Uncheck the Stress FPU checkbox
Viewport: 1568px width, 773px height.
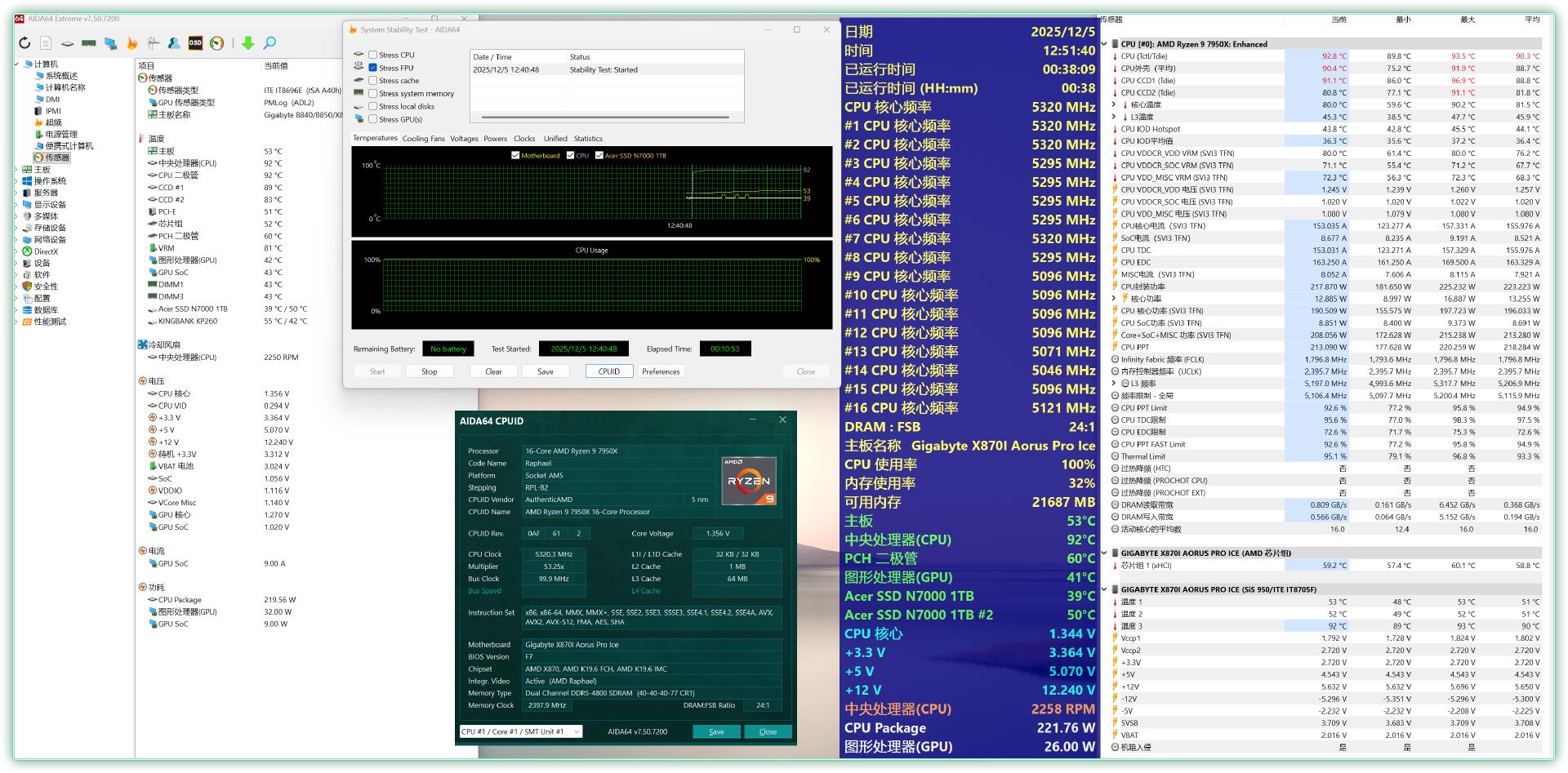click(373, 69)
